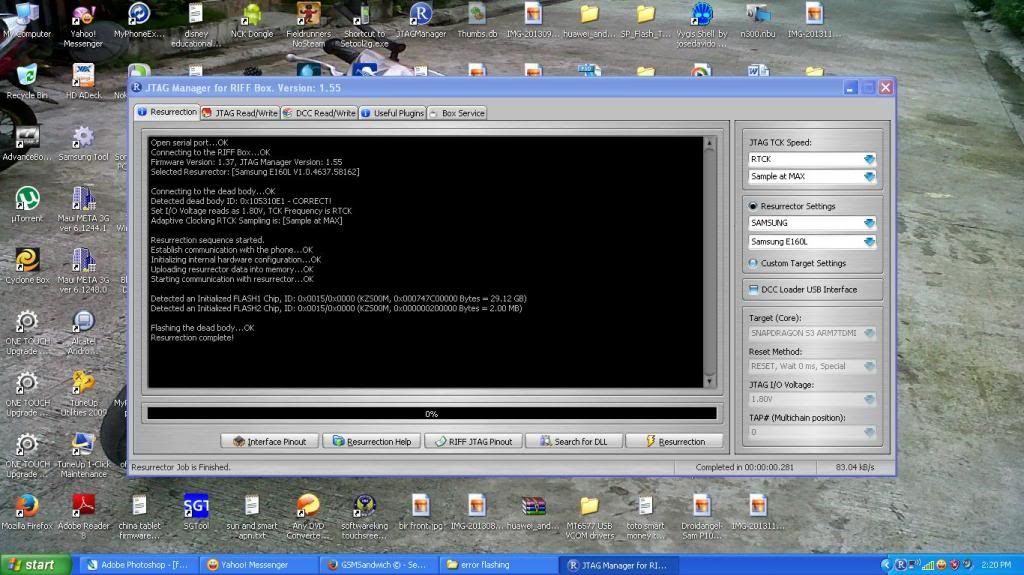Show the RIFF JTAG Pinout
The height and width of the screenshot is (575, 1024).
click(473, 442)
